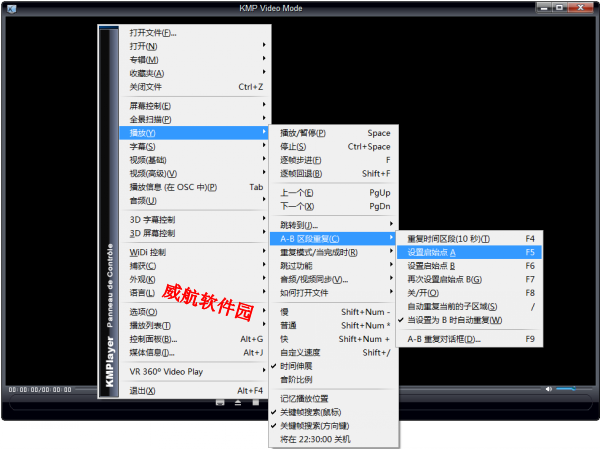Click the checkmark beside 时间伸展
Viewport: 600px width, 449px height.
(x=274, y=368)
